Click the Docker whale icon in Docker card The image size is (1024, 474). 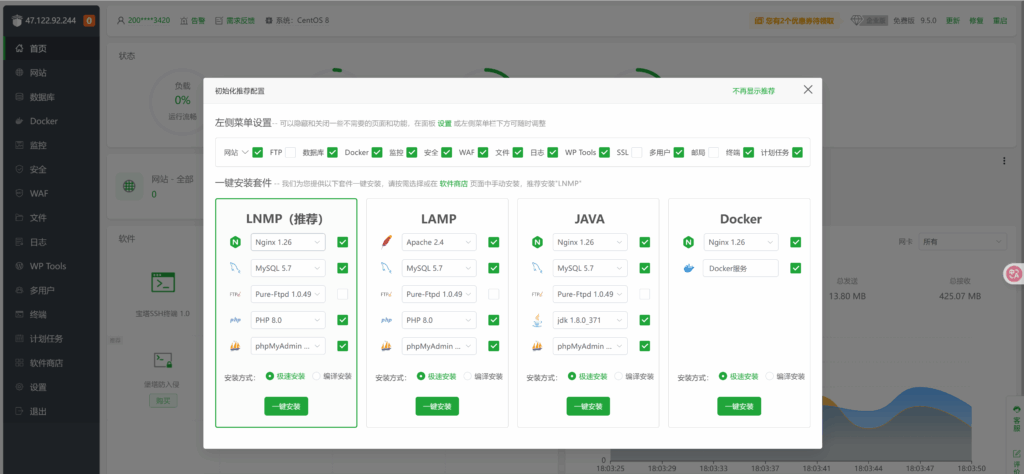click(x=688, y=268)
